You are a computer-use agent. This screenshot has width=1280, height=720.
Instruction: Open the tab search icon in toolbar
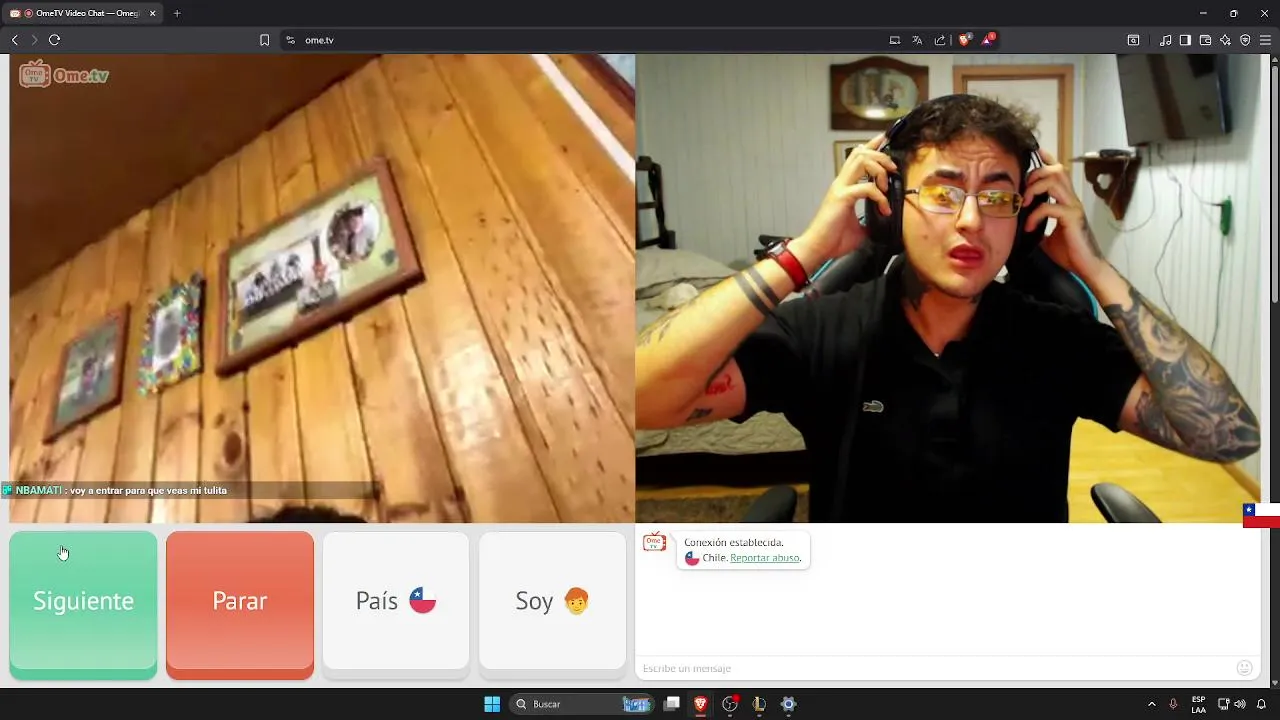[1133, 40]
